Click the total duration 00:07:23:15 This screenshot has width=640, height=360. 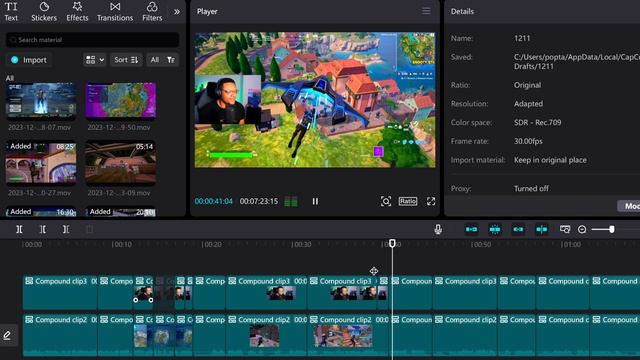click(x=259, y=201)
